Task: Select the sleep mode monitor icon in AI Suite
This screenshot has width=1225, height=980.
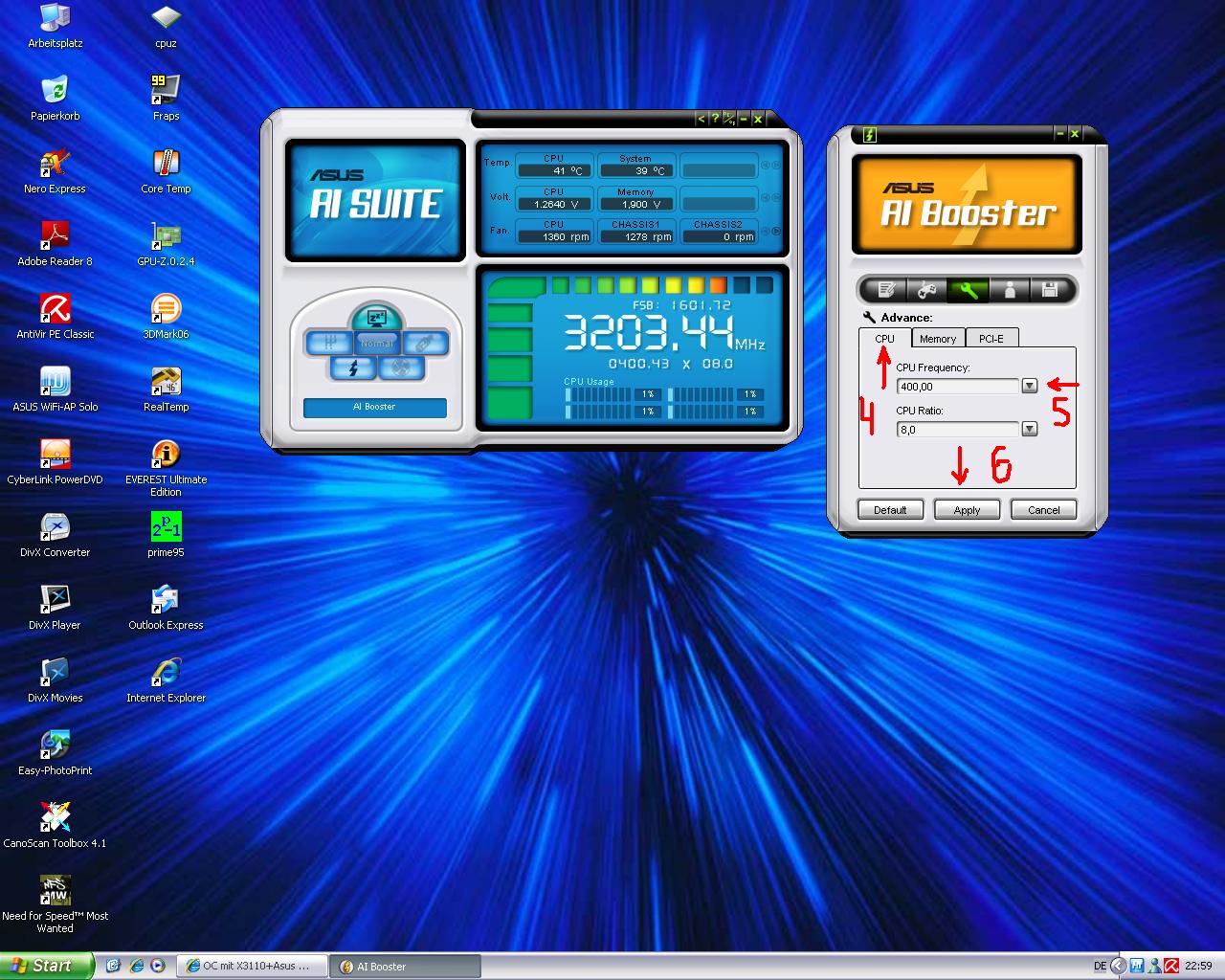Action: pos(377,319)
